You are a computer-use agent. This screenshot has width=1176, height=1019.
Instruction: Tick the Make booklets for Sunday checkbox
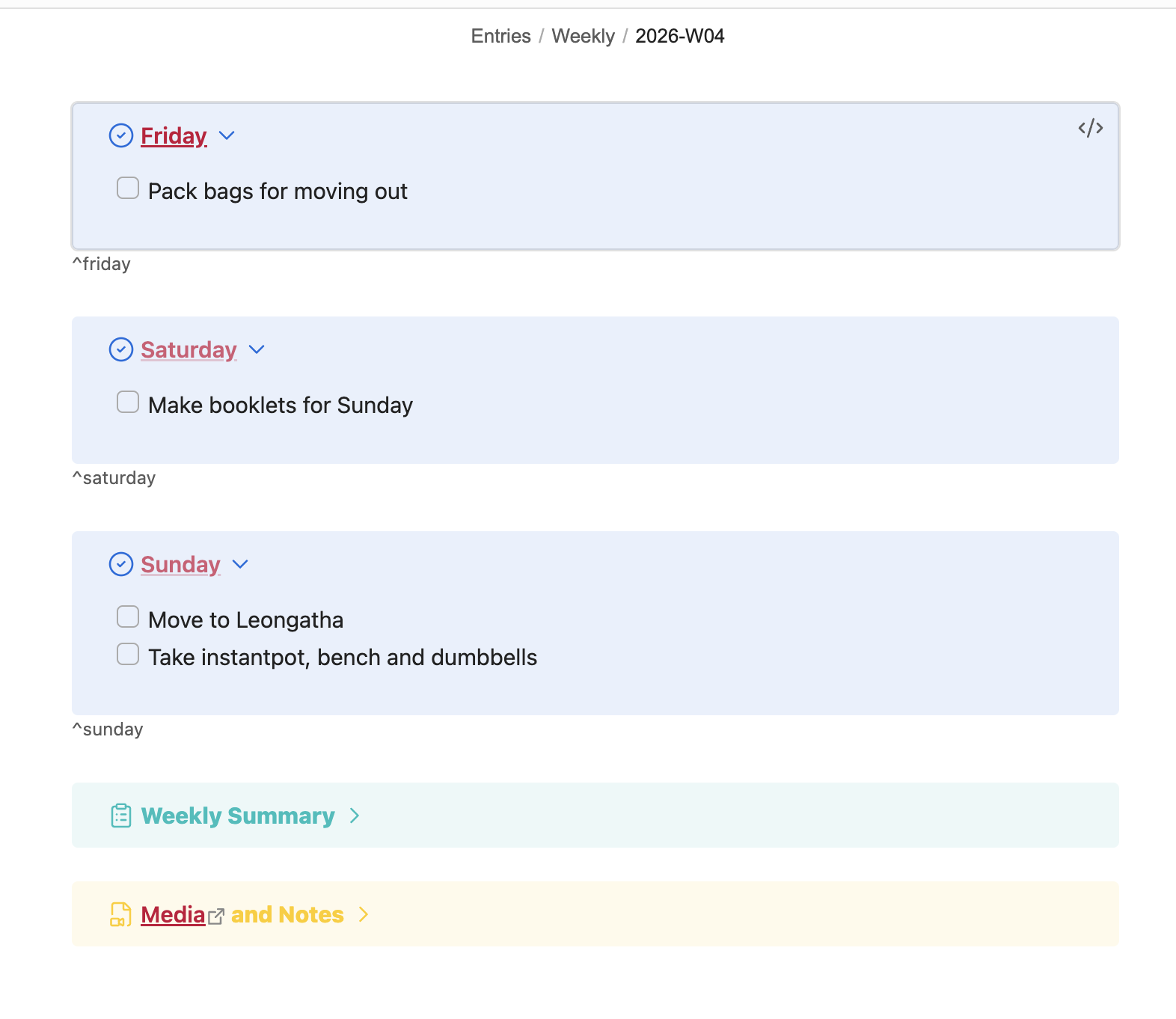point(128,402)
